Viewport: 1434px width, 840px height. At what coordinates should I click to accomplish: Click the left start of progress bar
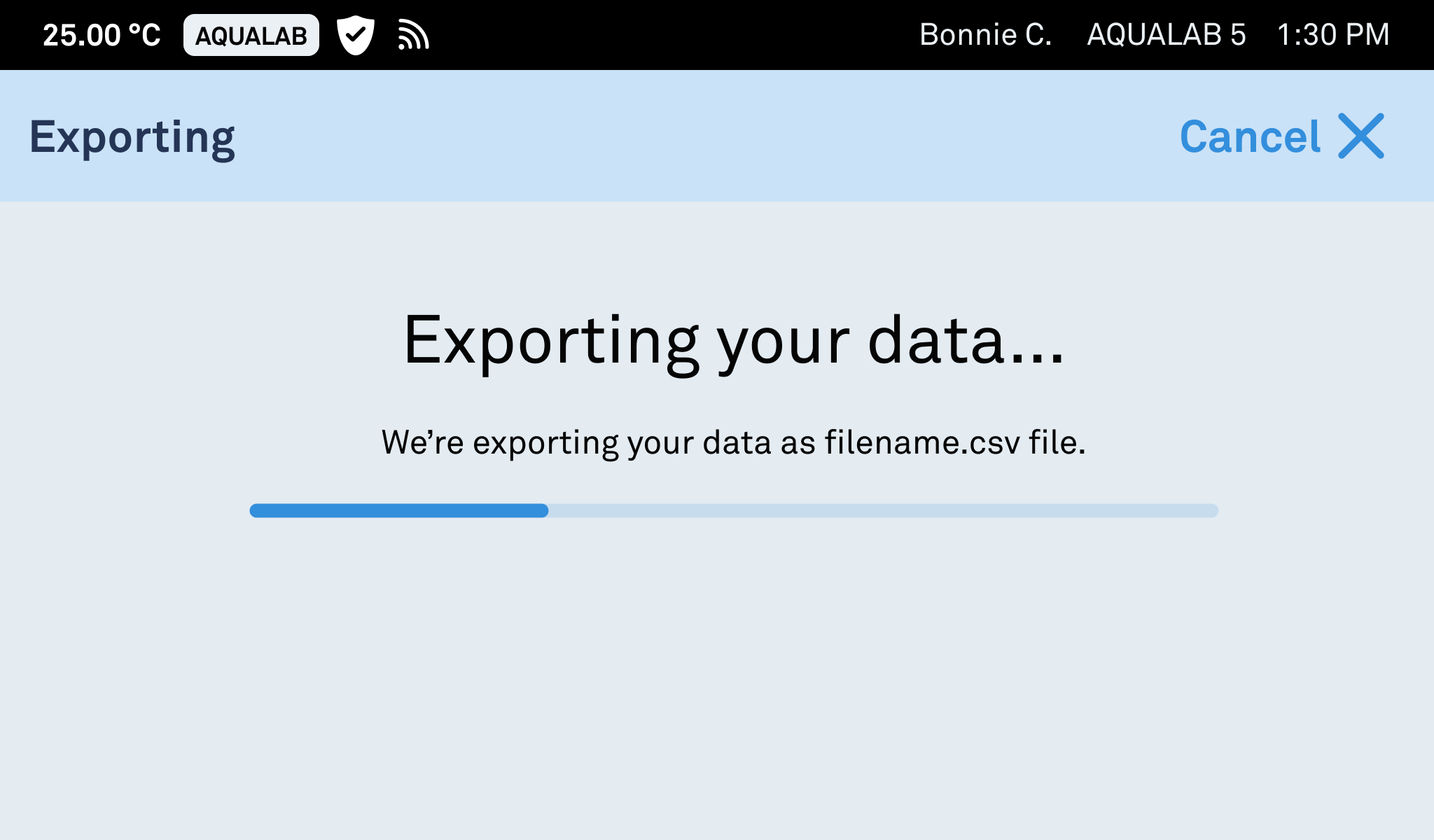(256, 510)
